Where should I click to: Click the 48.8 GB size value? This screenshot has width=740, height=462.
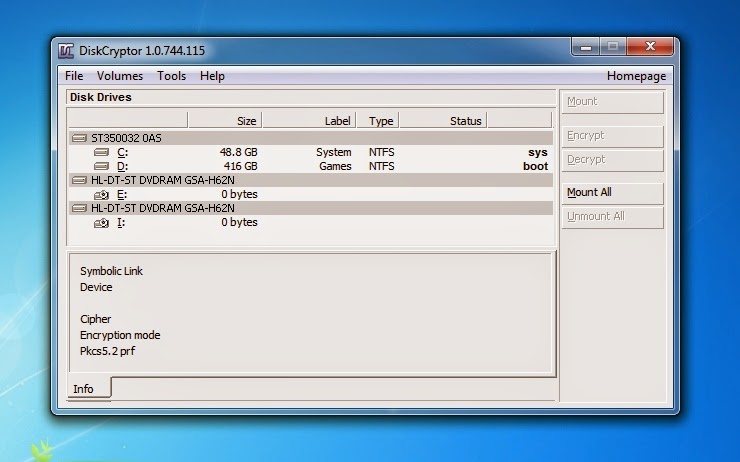click(x=239, y=152)
